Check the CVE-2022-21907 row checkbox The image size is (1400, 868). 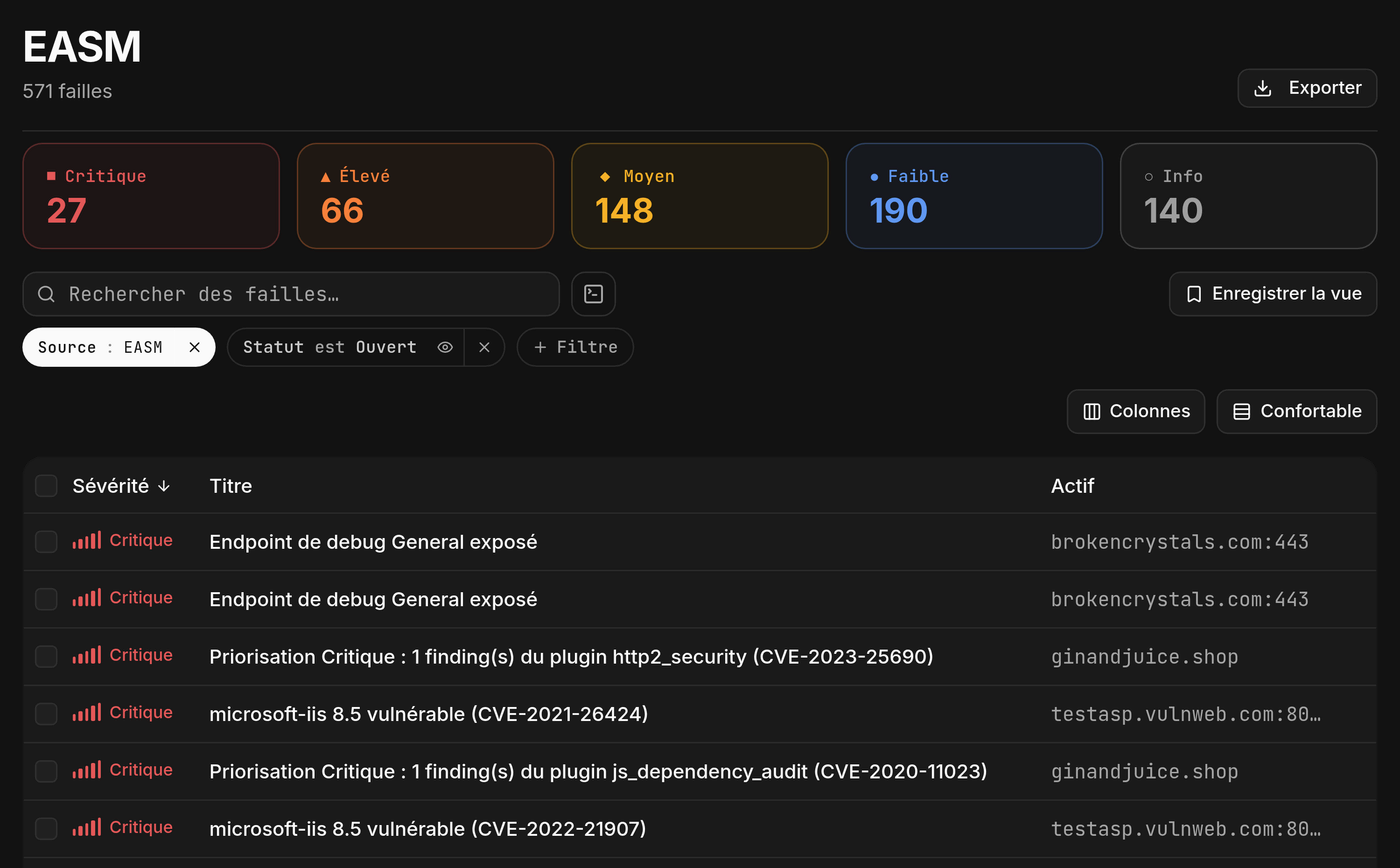[46, 829]
